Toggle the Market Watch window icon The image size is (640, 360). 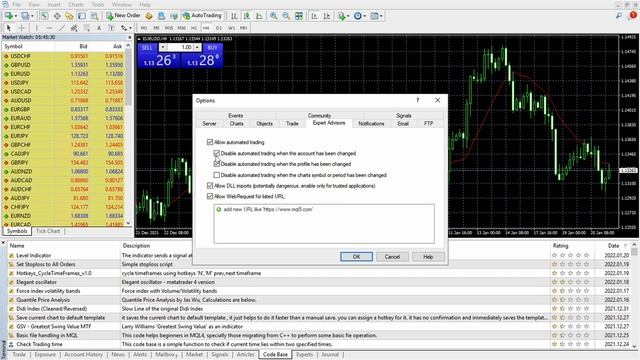[x=44, y=16]
